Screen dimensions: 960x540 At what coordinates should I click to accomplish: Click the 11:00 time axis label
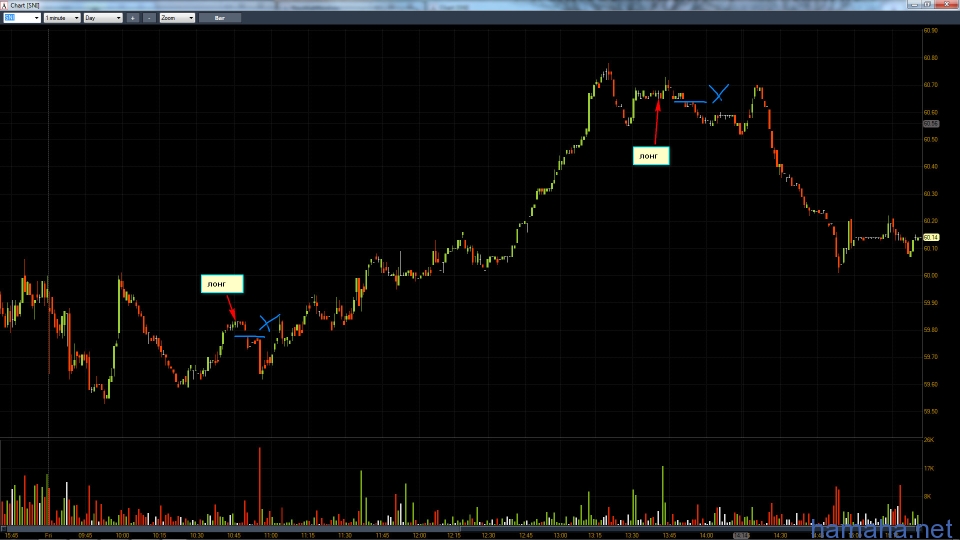point(271,536)
